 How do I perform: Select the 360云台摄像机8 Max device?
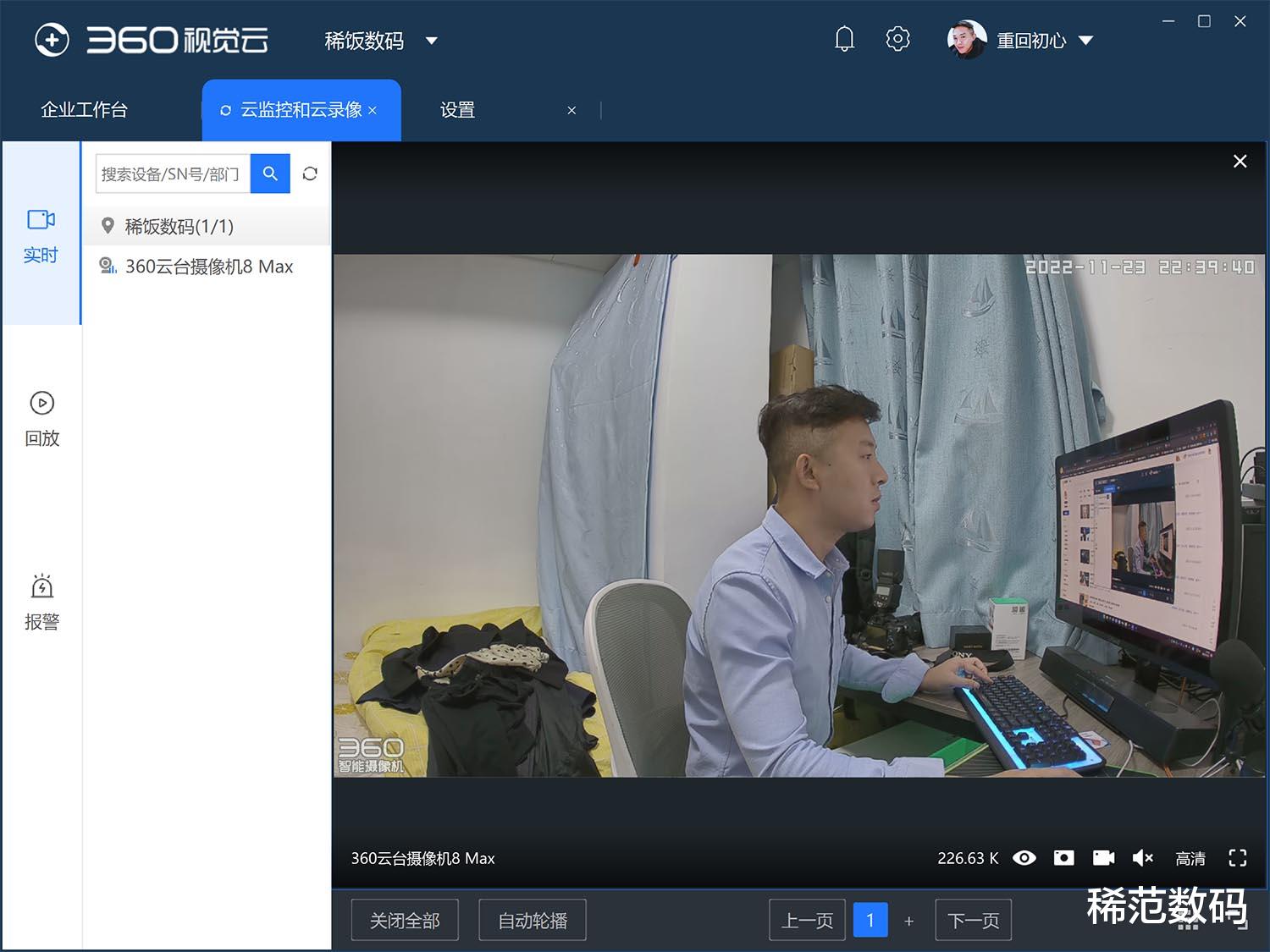point(206,267)
